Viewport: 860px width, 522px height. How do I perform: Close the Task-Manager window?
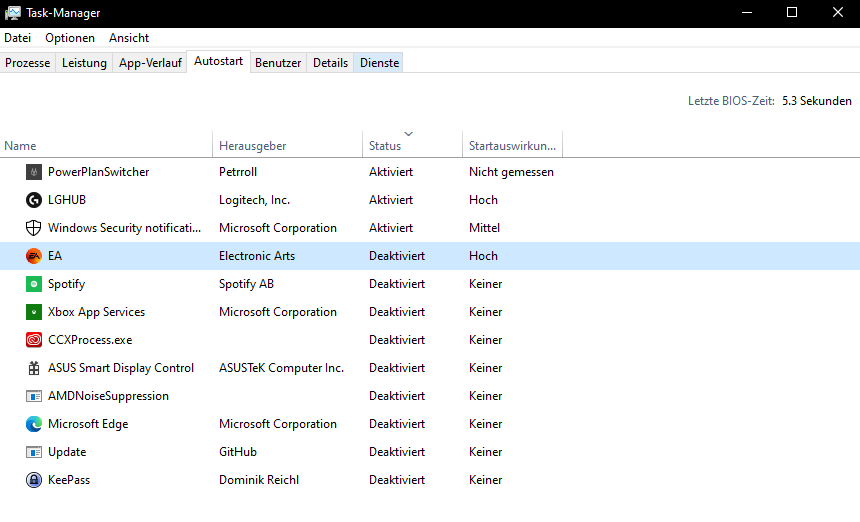[838, 13]
